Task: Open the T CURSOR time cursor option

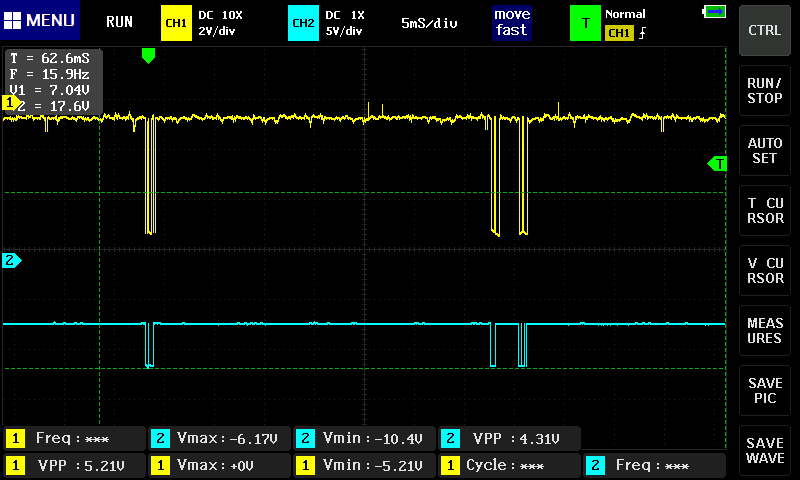Action: [765, 210]
